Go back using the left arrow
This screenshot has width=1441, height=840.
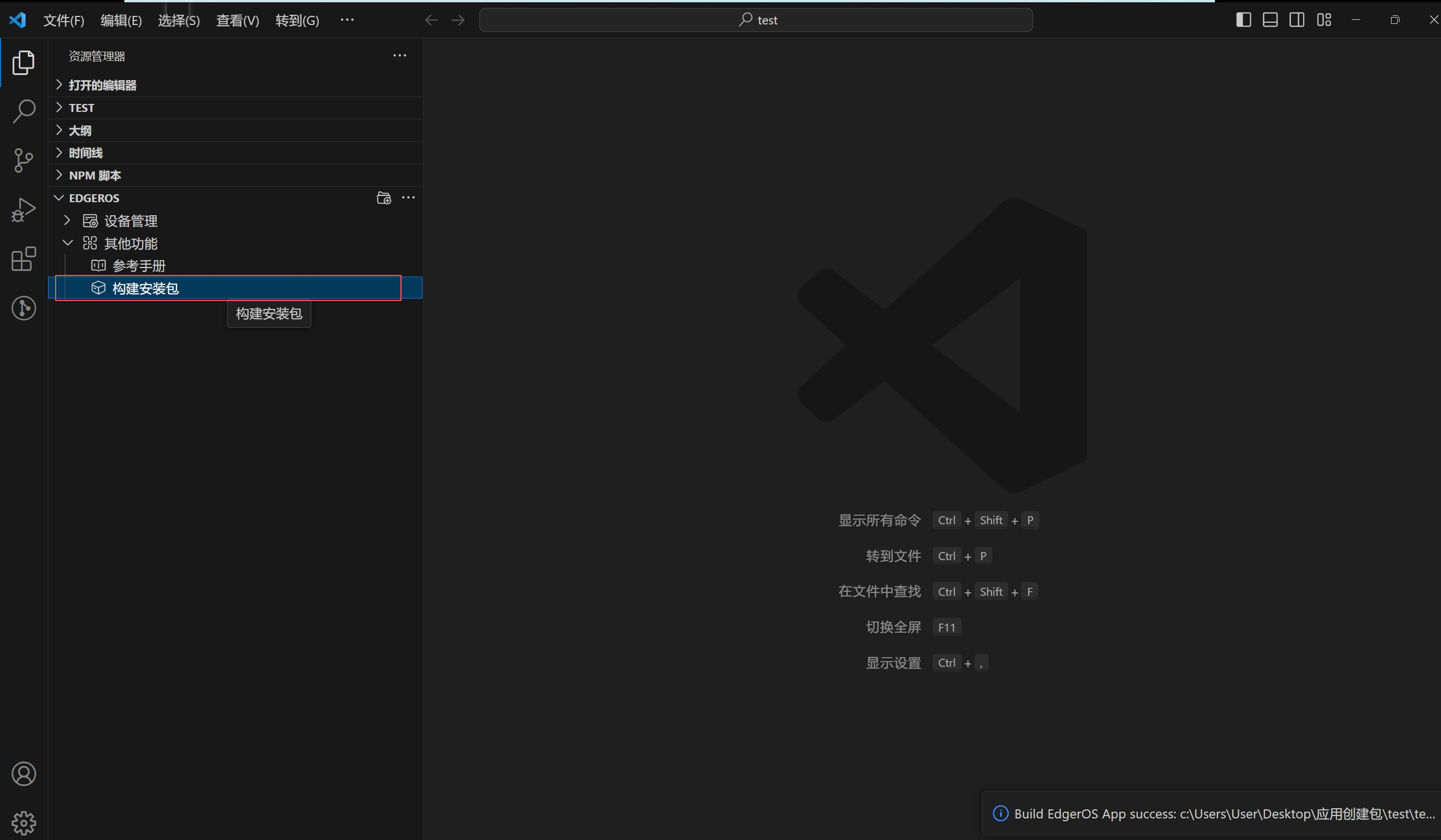coord(432,20)
